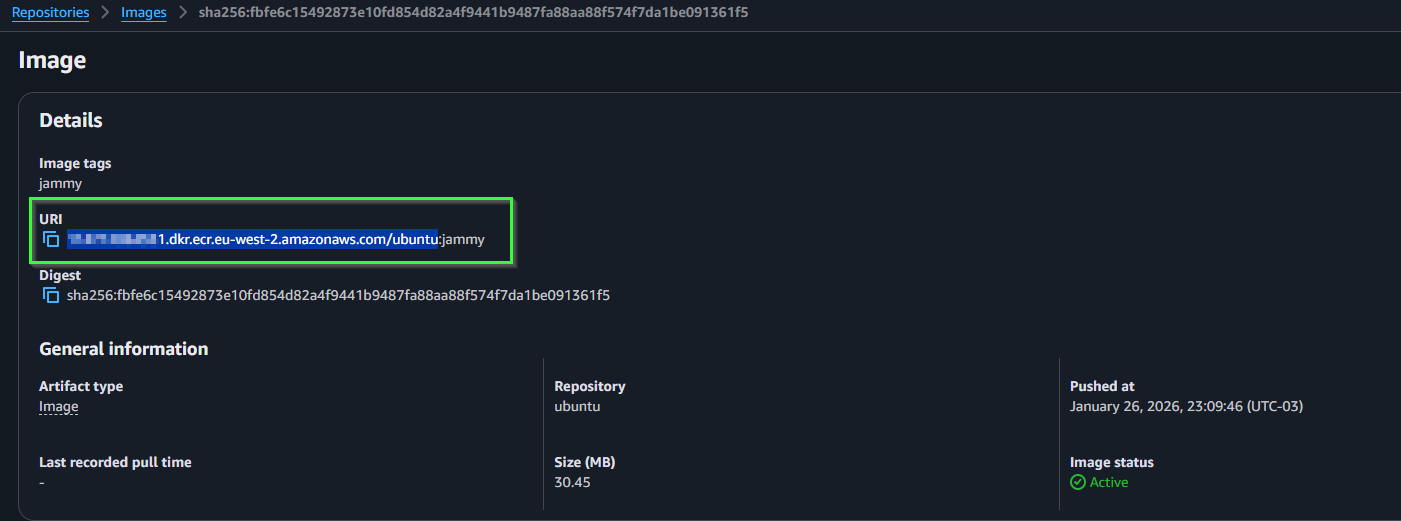The image size is (1401, 521).
Task: Copy the image URI using the copy icon
Action: point(51,240)
